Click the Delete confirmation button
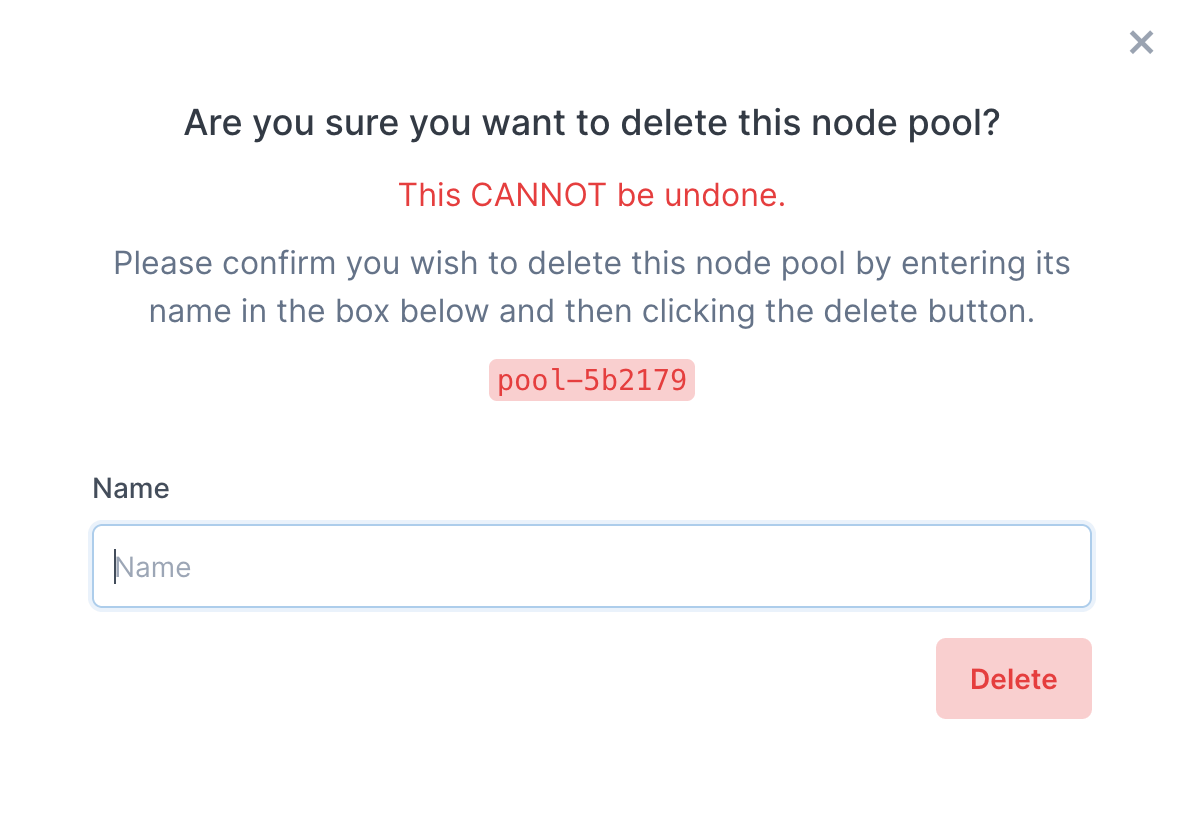Image resolution: width=1180 pixels, height=840 pixels. pos(1013,679)
